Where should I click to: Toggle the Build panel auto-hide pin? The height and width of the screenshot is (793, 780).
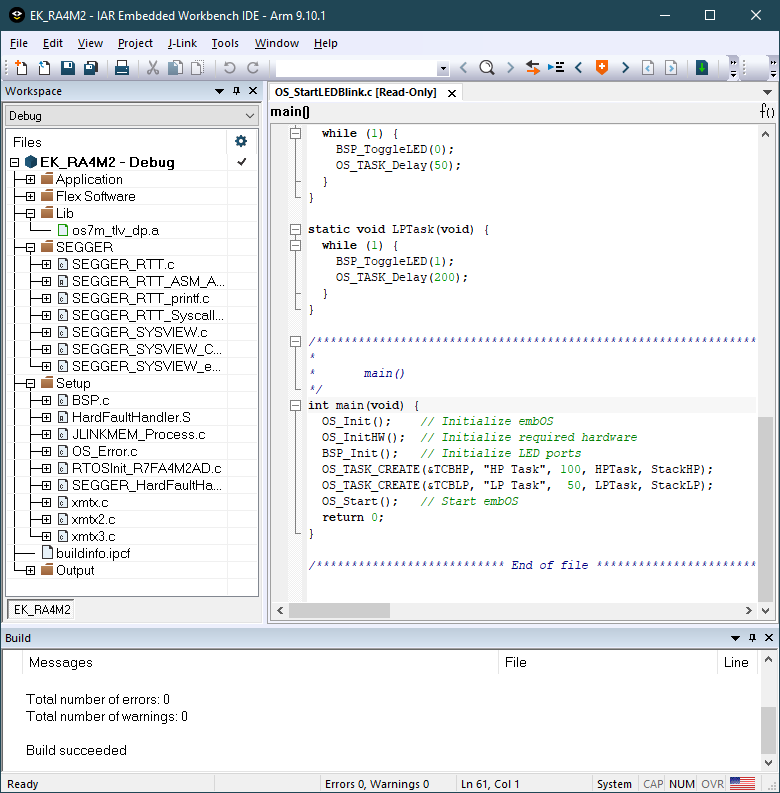click(x=751, y=638)
